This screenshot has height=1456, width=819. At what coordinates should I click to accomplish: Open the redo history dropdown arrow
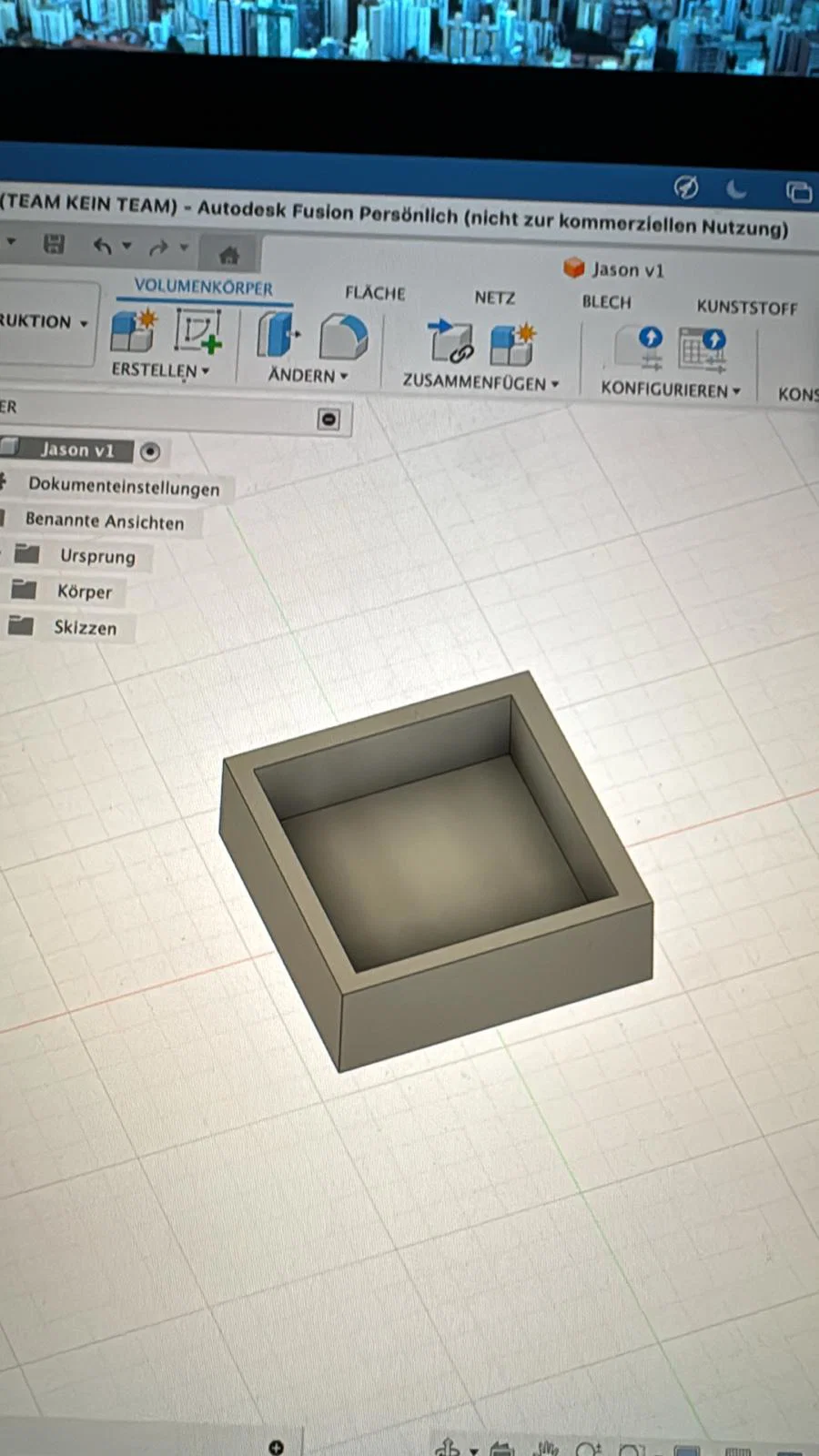click(184, 248)
